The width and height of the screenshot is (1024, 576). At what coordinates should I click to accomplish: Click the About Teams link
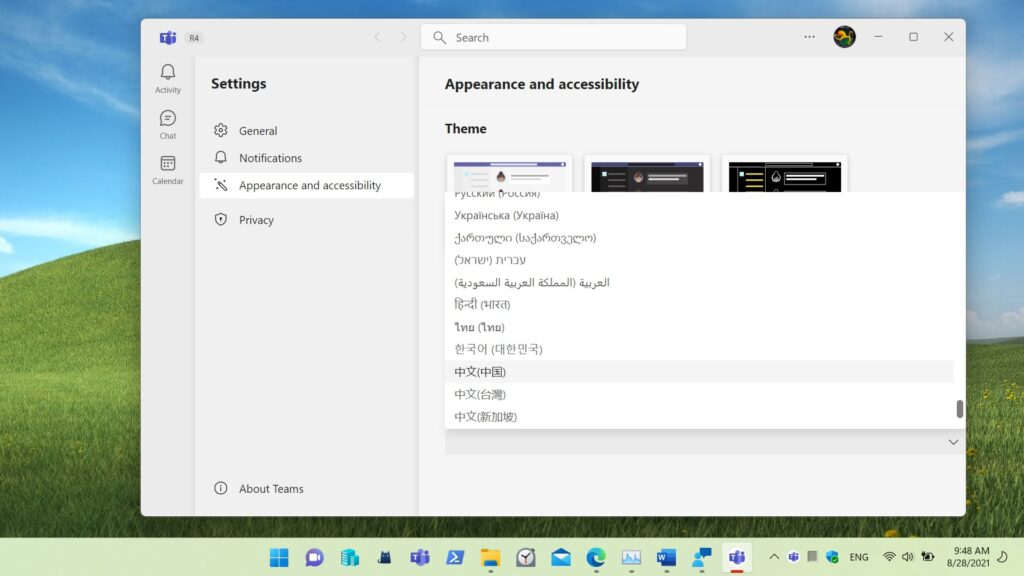pyautogui.click(x=271, y=489)
